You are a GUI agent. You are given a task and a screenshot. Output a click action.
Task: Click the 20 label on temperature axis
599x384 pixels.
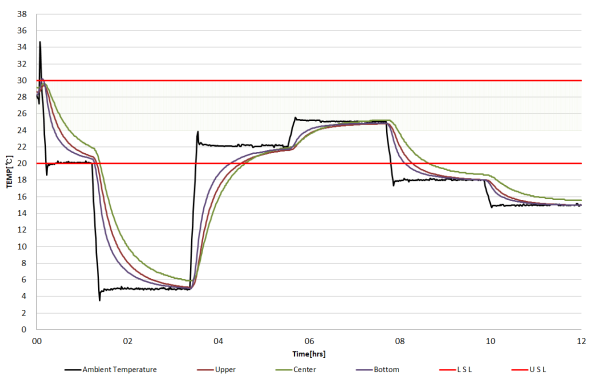22,163
